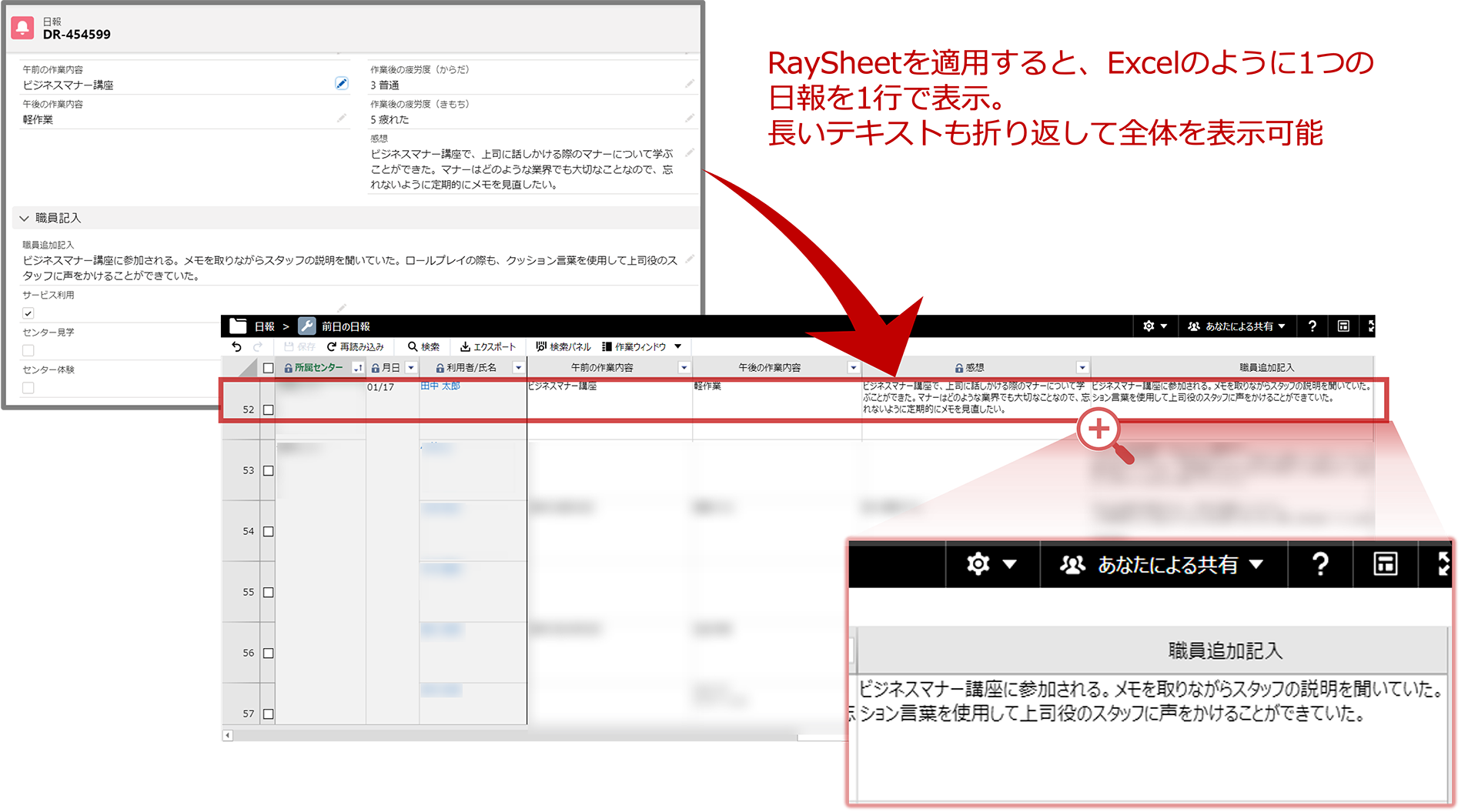
Task: Click row number 52 header
Action: [x=248, y=409]
